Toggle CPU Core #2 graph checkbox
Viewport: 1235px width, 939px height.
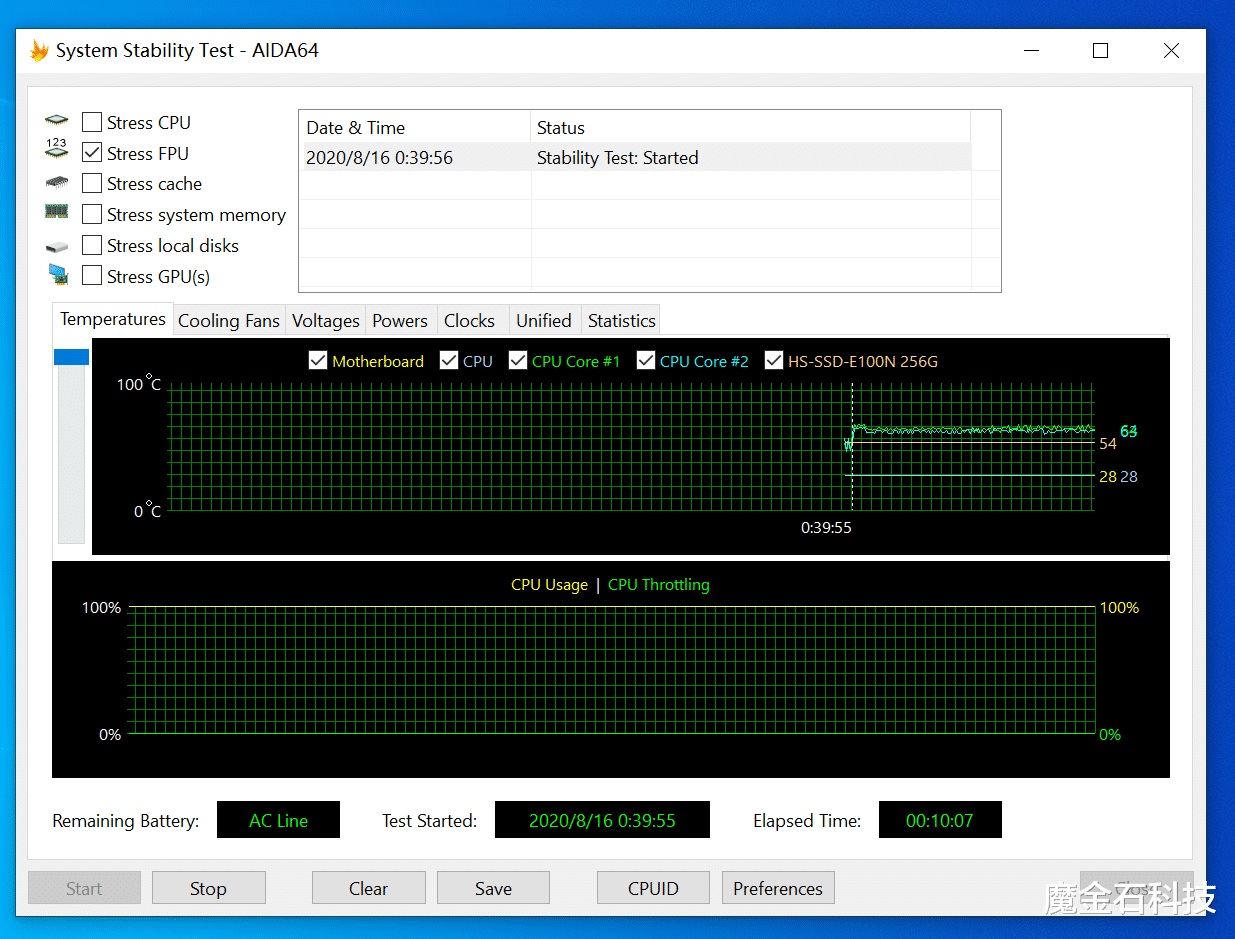coord(646,361)
